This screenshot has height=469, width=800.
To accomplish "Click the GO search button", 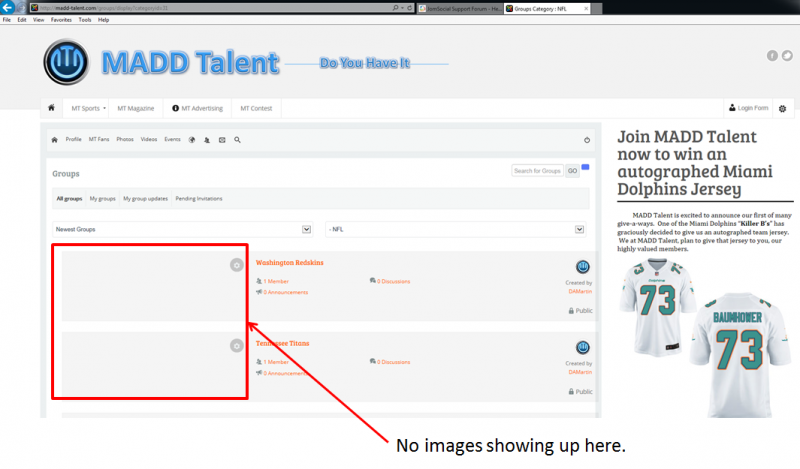I will [572, 171].
